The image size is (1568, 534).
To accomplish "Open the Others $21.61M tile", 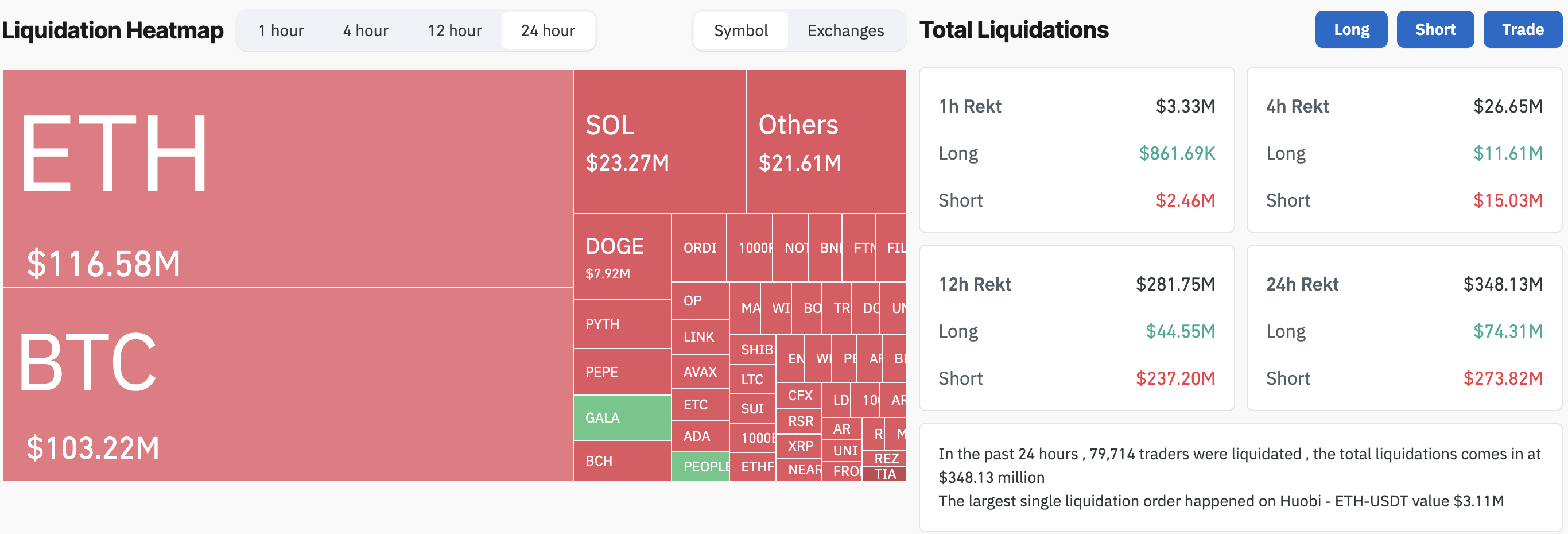I will (x=825, y=141).
